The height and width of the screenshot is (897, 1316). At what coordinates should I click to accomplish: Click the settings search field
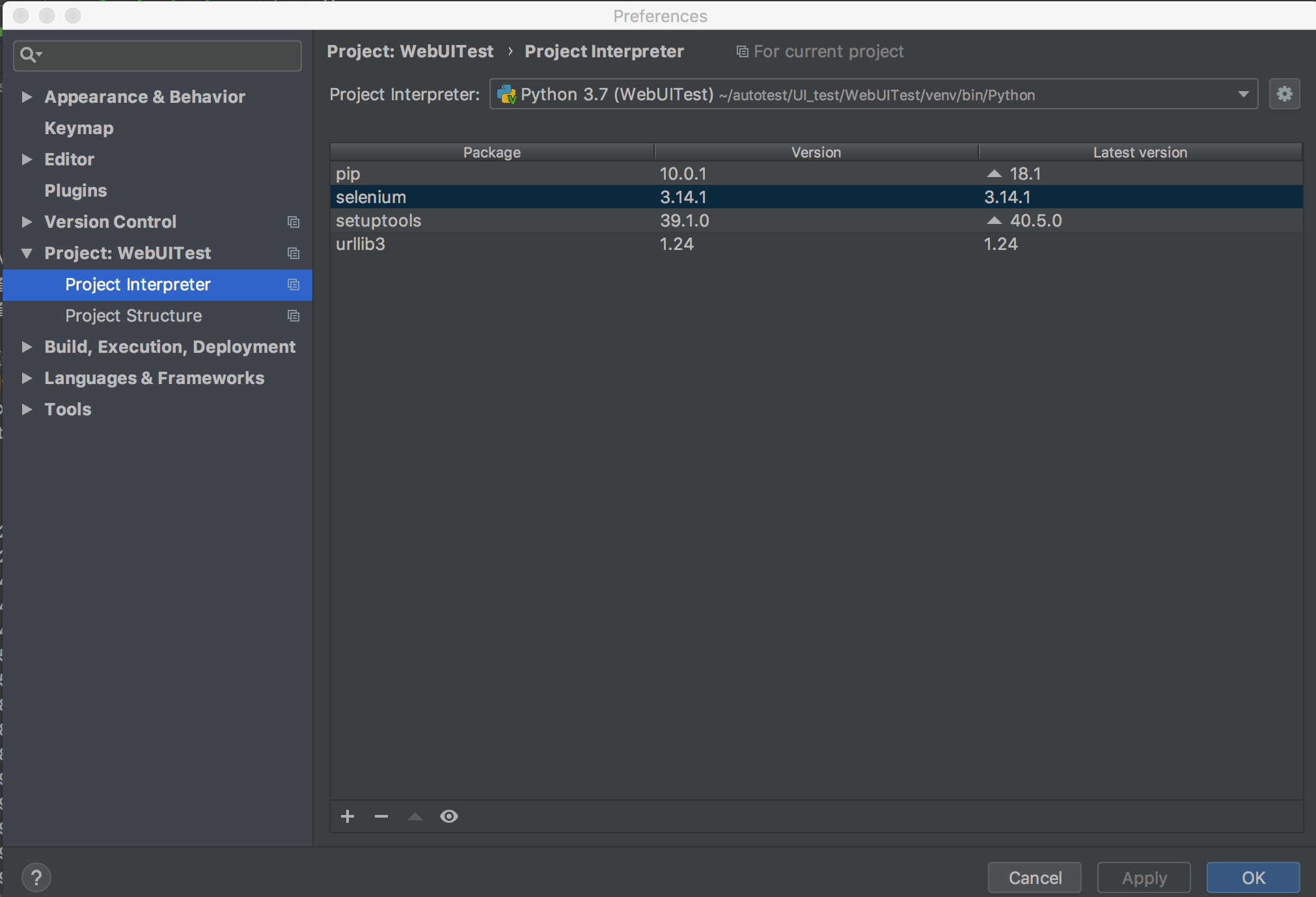158,55
